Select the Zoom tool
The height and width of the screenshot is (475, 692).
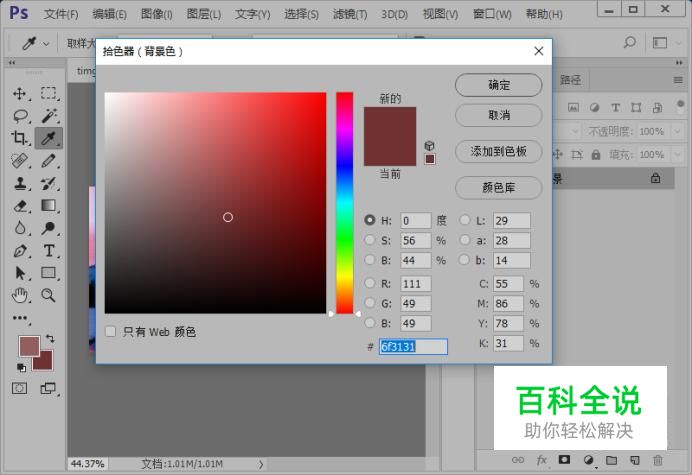pyautogui.click(x=49, y=295)
